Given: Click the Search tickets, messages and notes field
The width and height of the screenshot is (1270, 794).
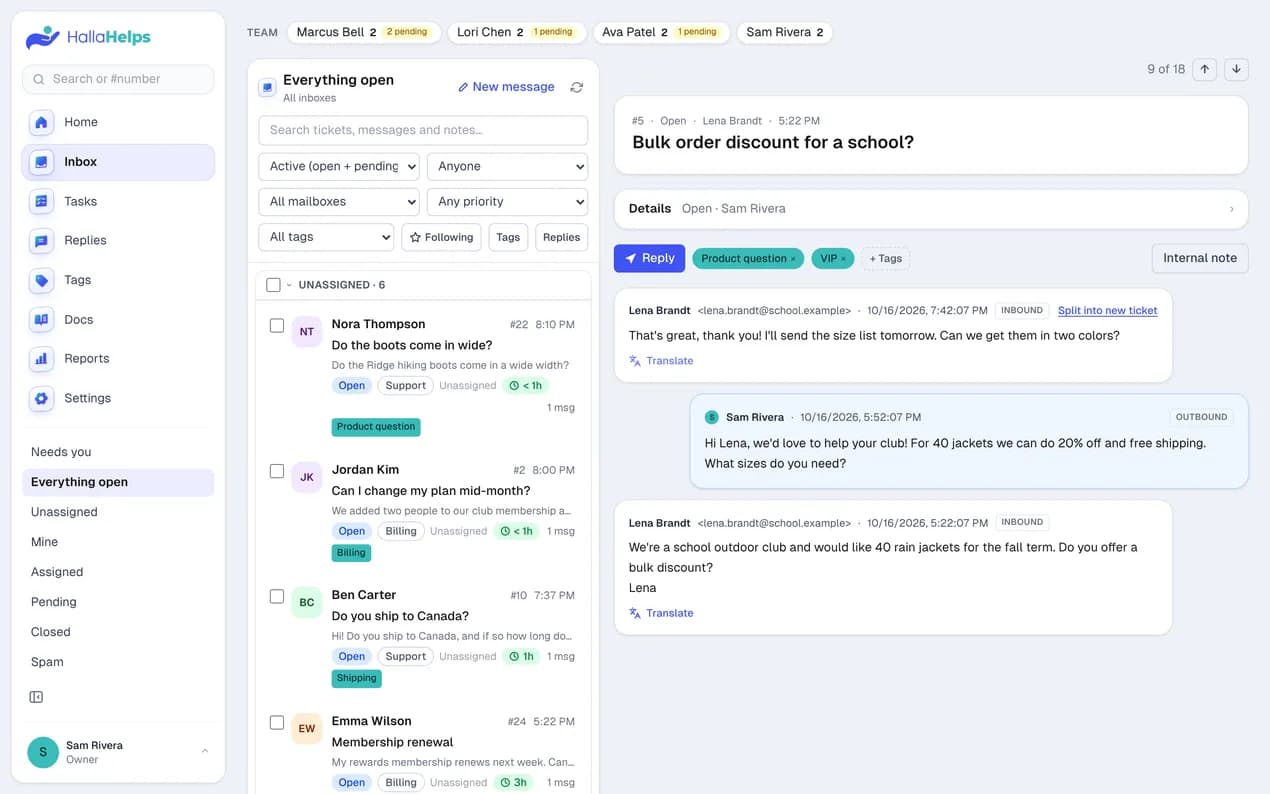Looking at the screenshot, I should 423,130.
